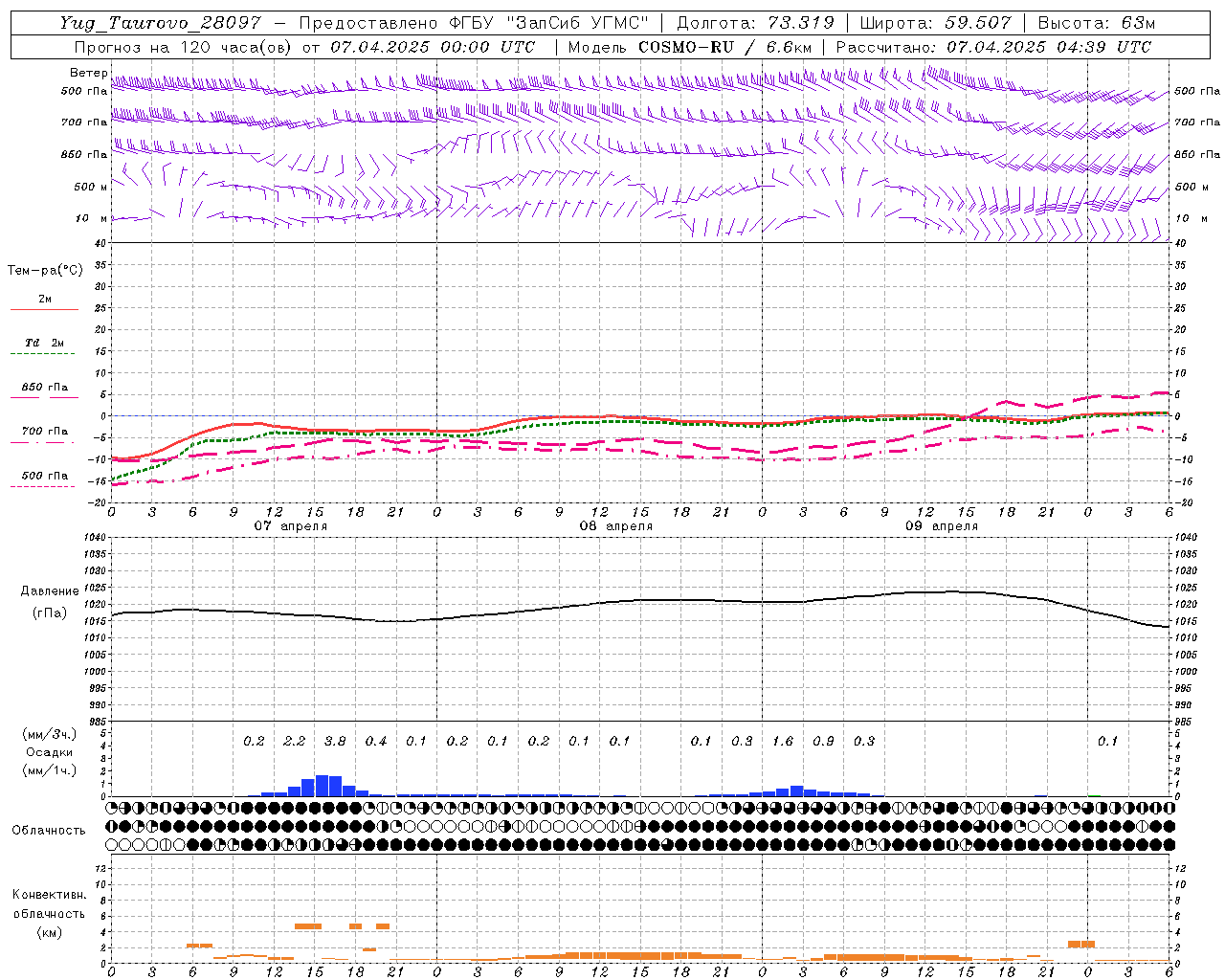Click the Td 2м dew point legend label
The image size is (1225, 980).
(x=45, y=343)
